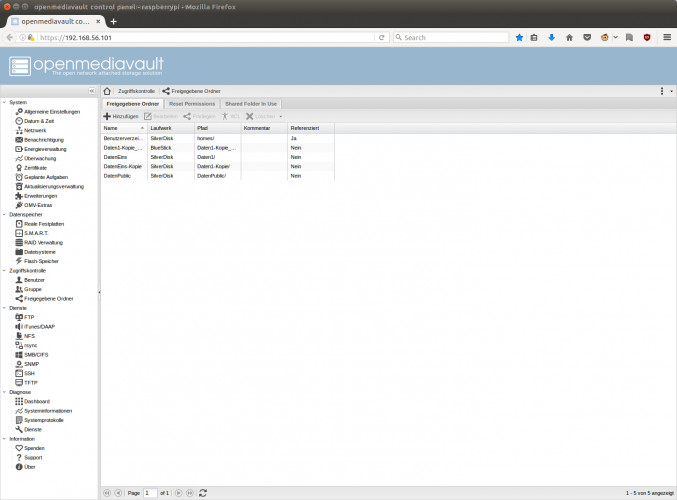Image resolution: width=677 pixels, height=500 pixels.
Task: Select the DatenEins-Kopie row
Action: coord(218,166)
